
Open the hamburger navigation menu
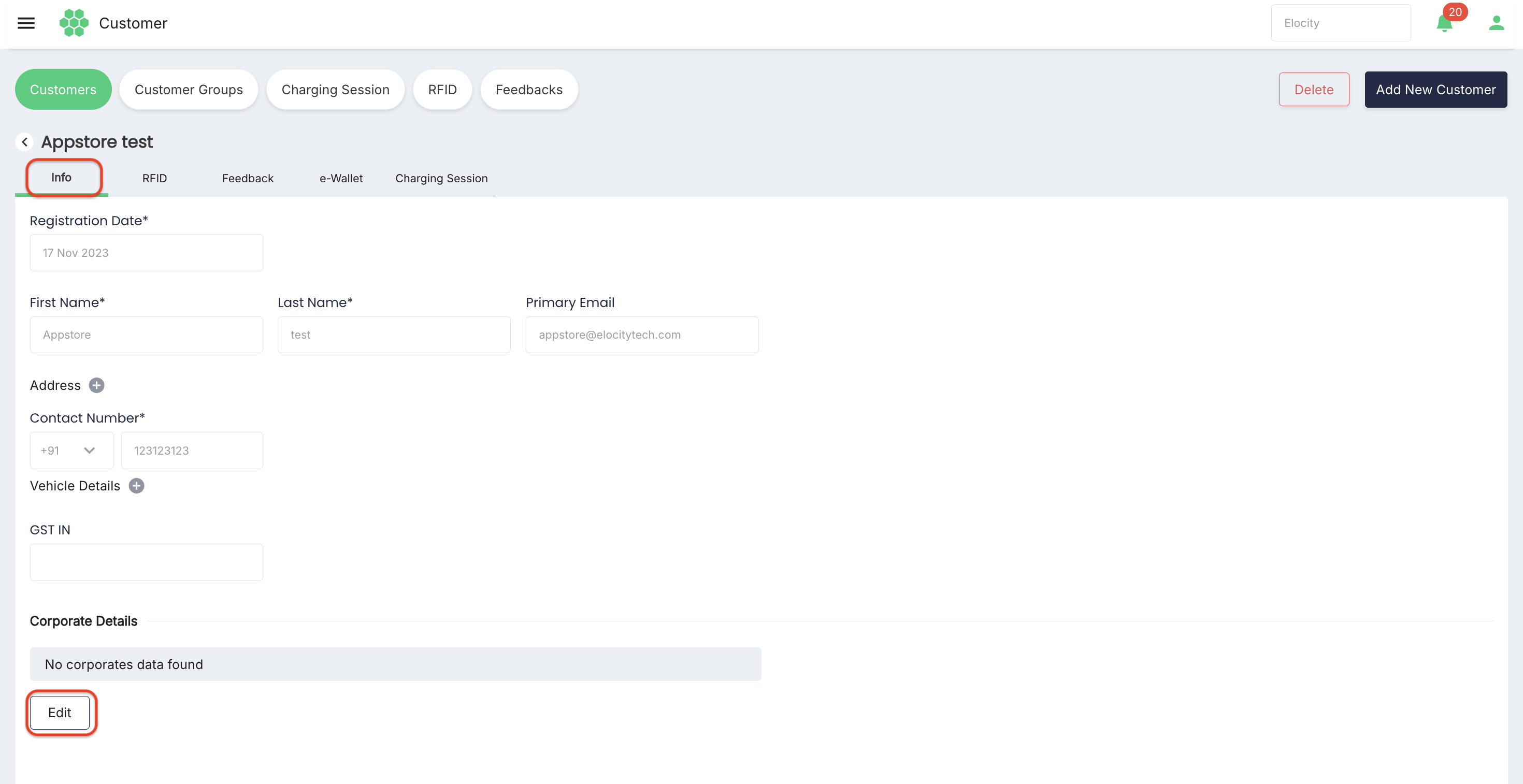[x=26, y=23]
